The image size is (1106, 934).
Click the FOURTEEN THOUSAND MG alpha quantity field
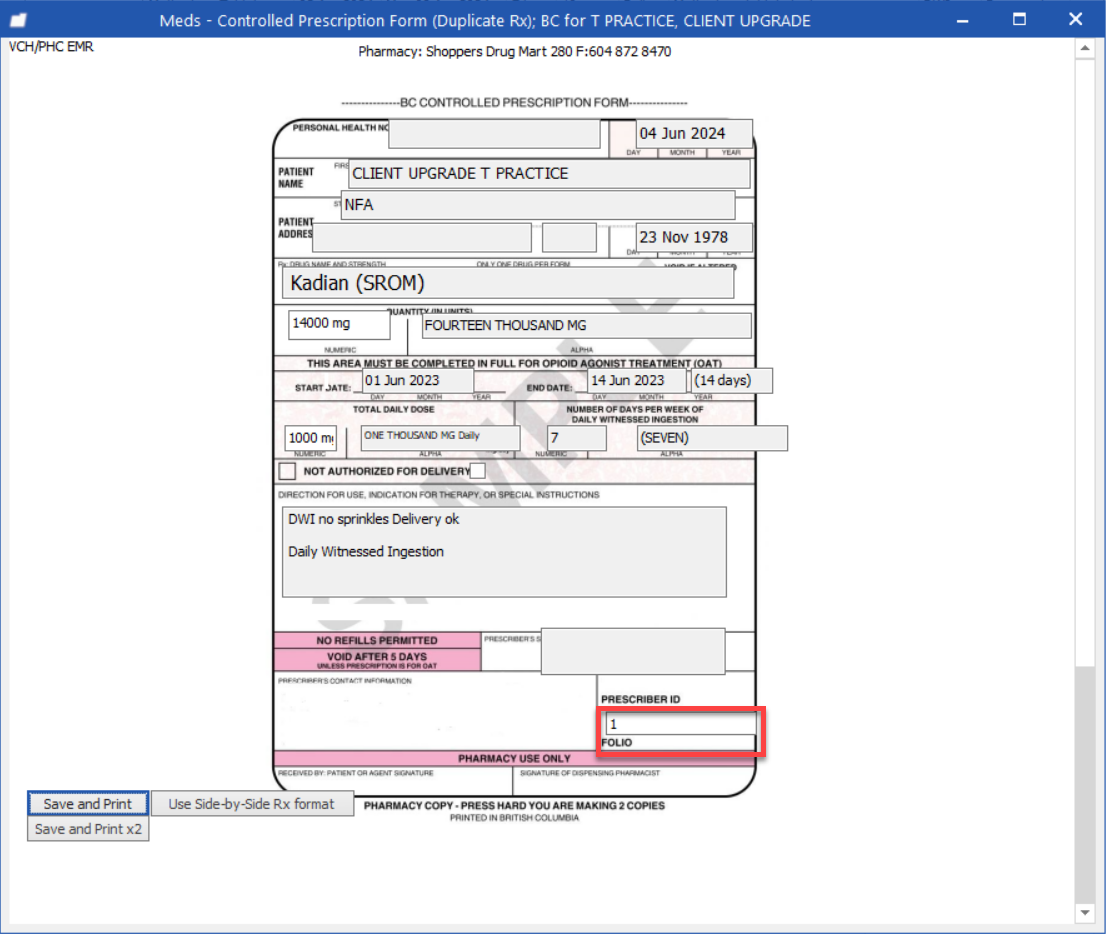[x=585, y=325]
